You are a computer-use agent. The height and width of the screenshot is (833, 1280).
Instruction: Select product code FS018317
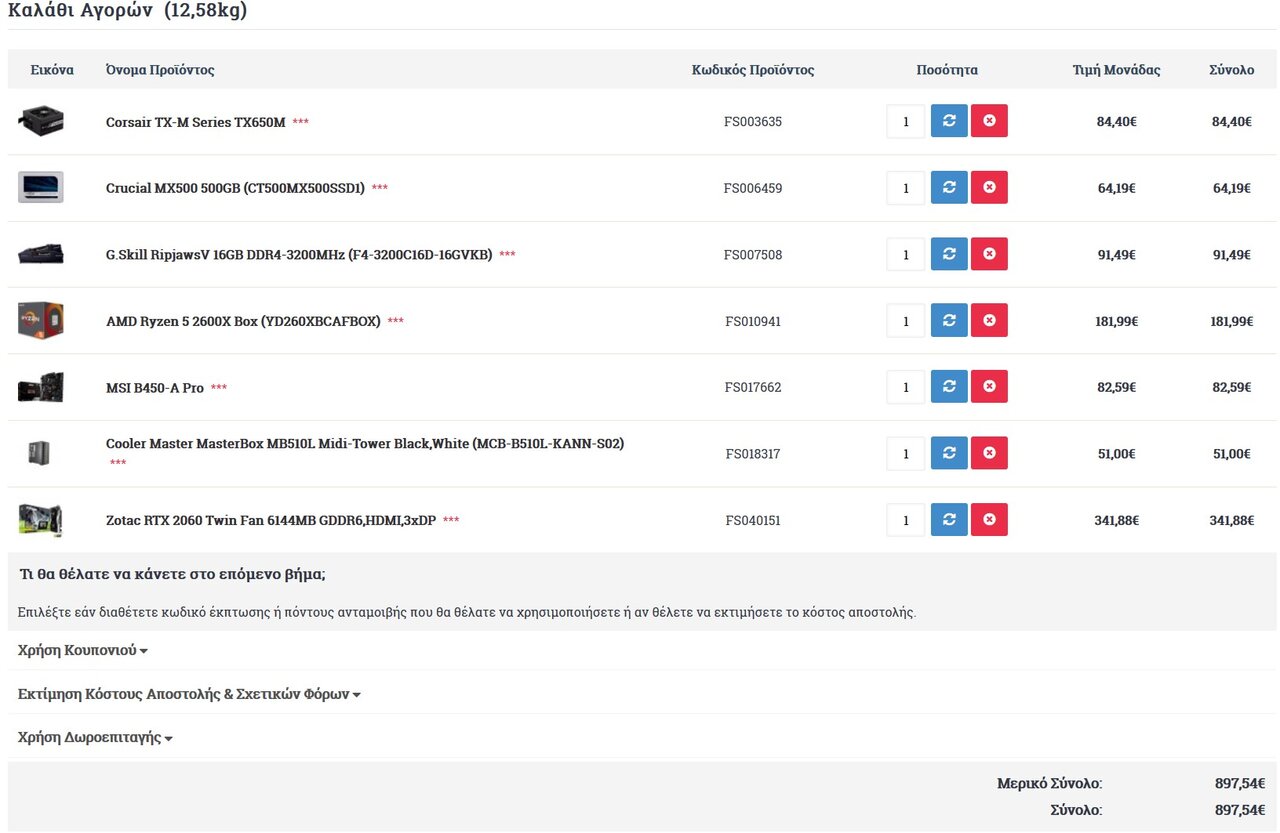point(753,454)
